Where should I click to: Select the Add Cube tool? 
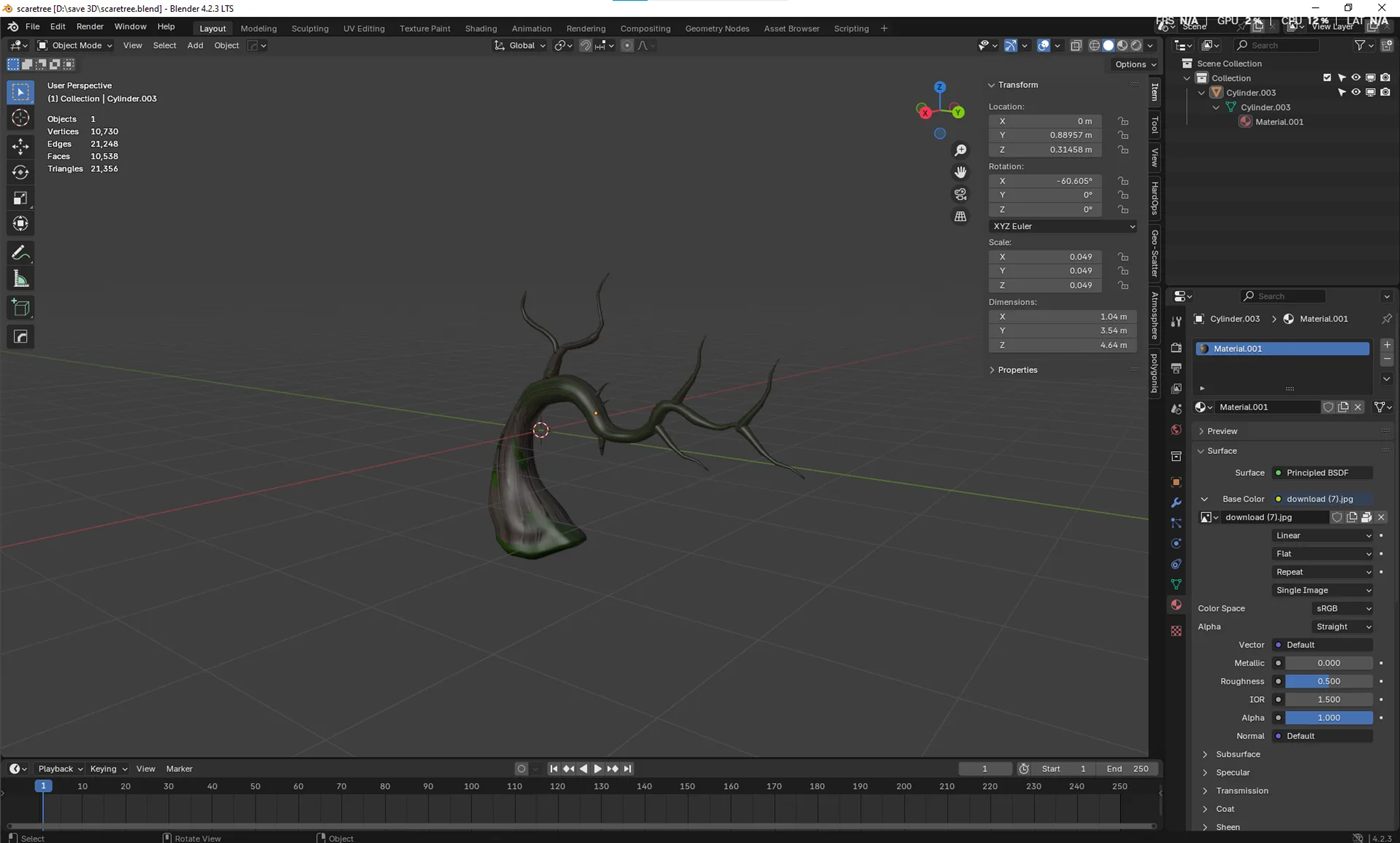[x=20, y=308]
